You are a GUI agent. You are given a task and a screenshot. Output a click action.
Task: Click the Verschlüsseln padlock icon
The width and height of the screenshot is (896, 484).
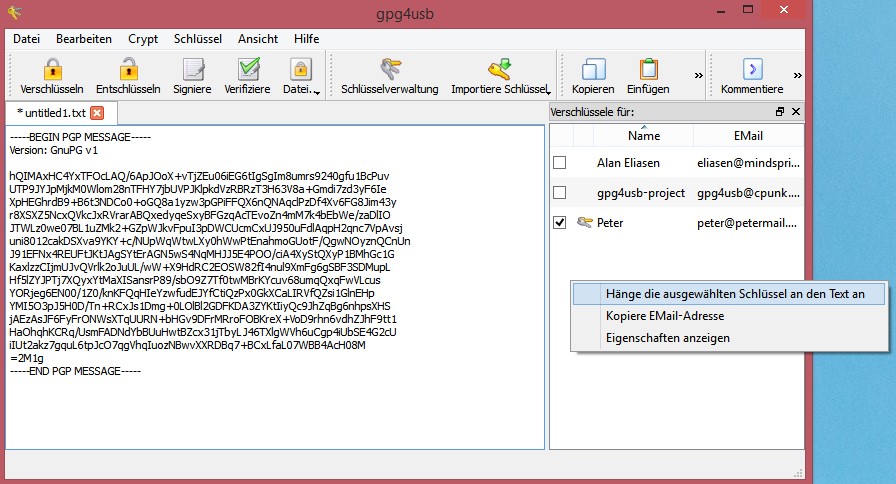(52, 70)
